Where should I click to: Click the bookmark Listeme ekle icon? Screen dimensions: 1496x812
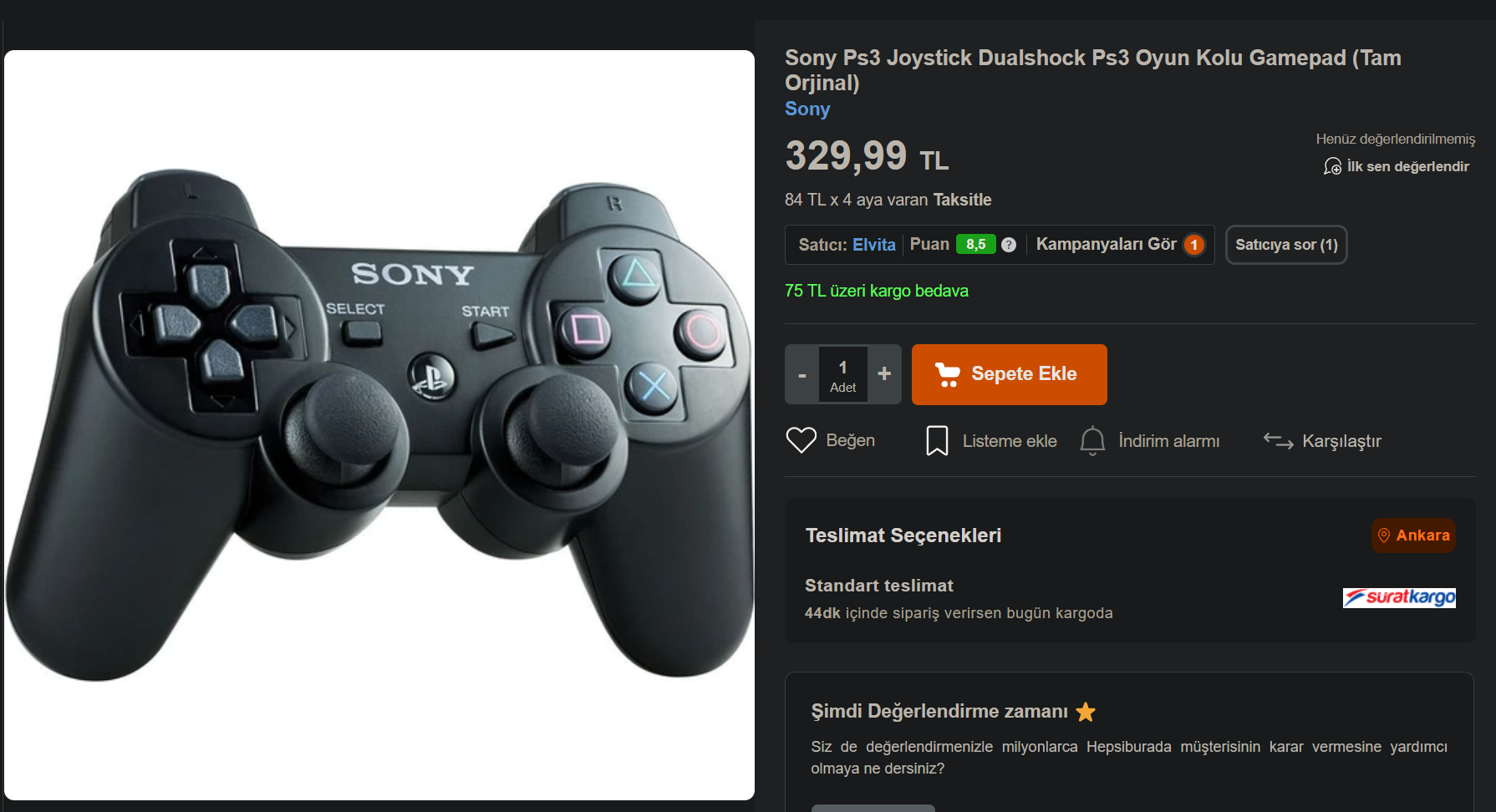pyautogui.click(x=937, y=440)
